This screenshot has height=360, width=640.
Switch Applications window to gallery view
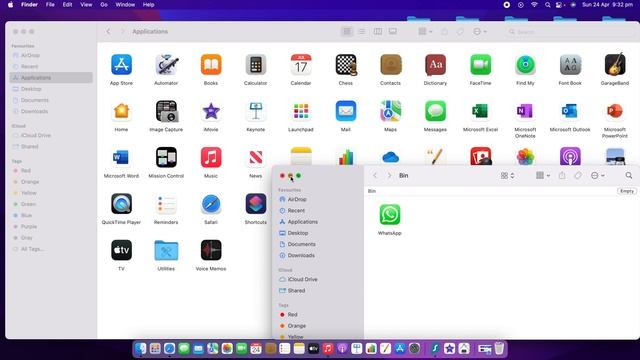click(393, 31)
